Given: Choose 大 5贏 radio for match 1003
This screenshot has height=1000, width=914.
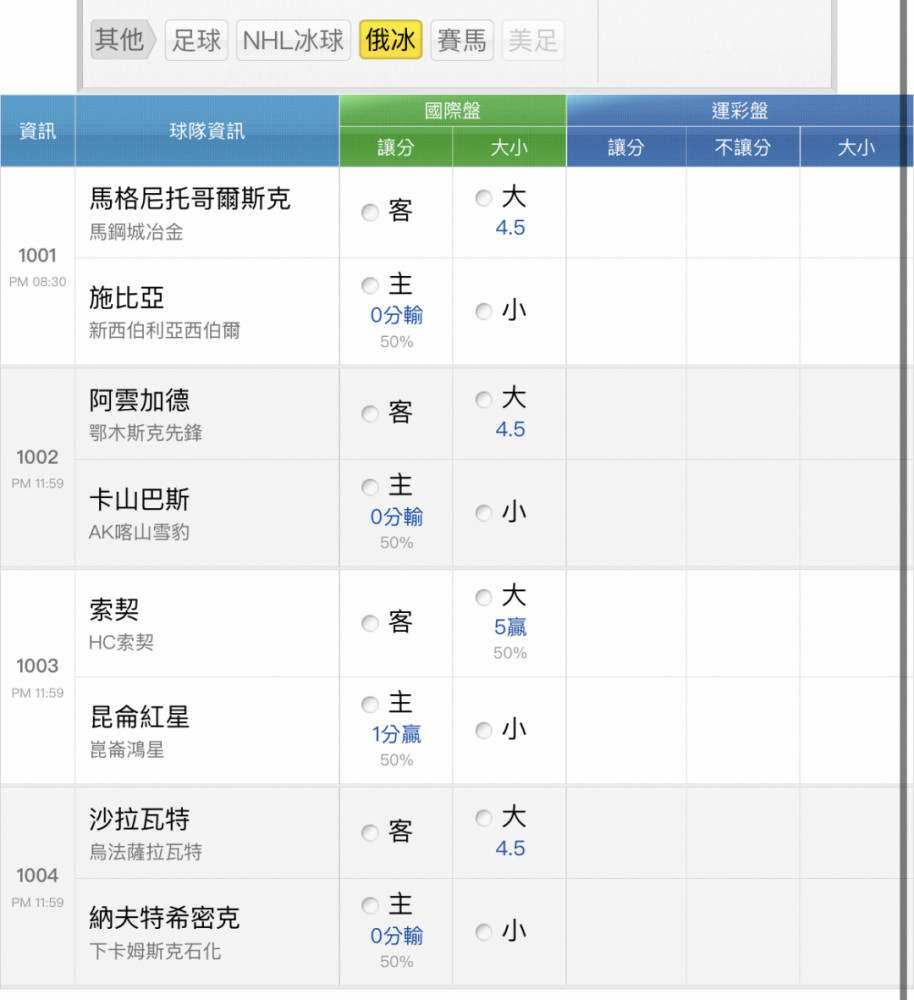Looking at the screenshot, I should [484, 598].
